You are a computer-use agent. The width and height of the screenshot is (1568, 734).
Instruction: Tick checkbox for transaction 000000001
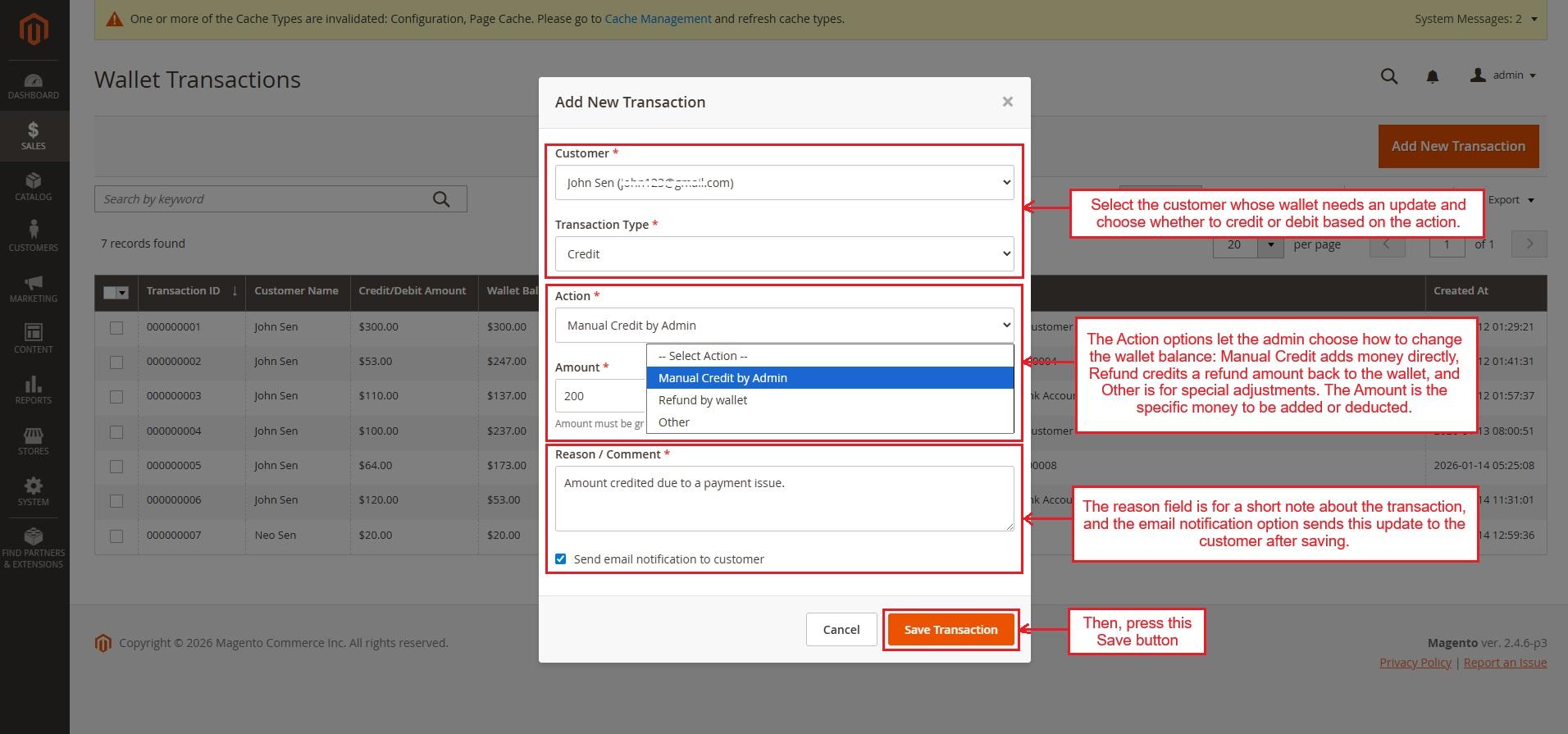(x=116, y=328)
